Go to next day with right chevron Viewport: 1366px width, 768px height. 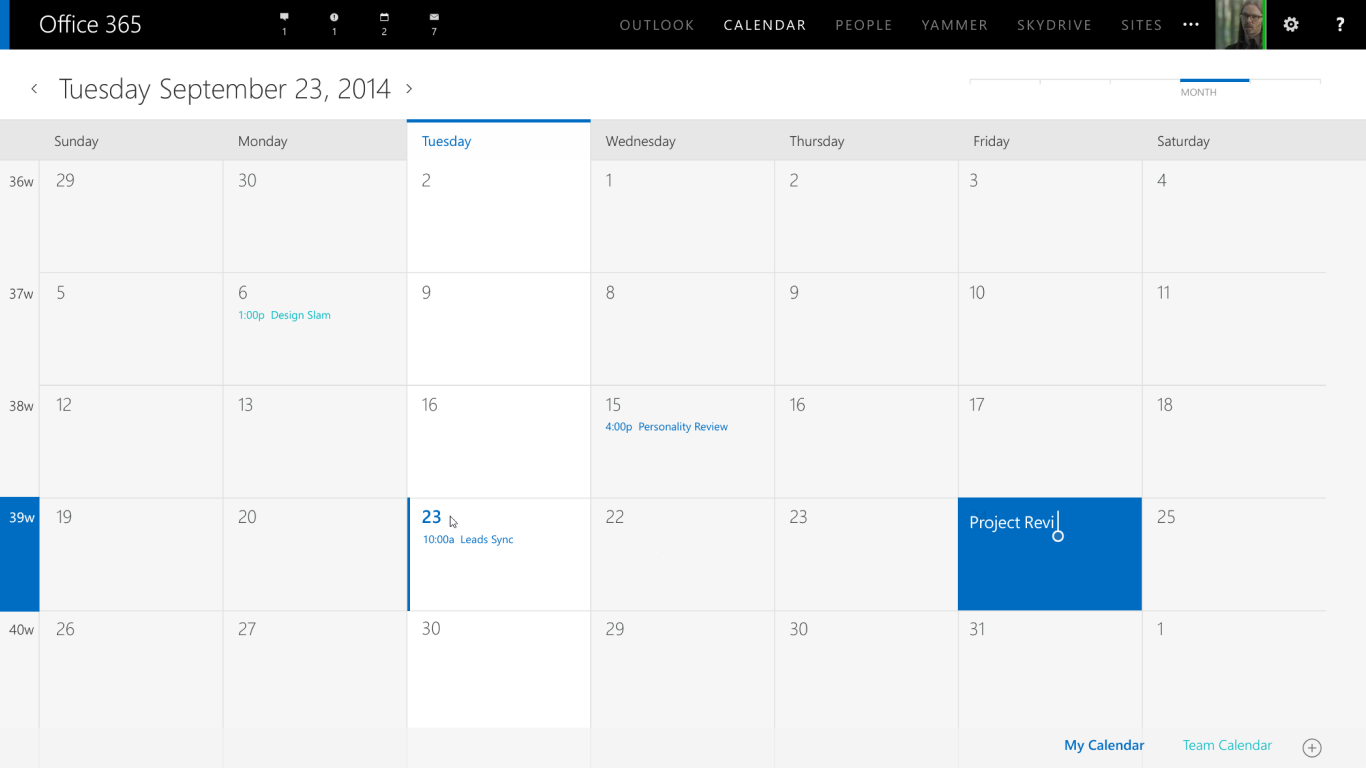[x=409, y=89]
